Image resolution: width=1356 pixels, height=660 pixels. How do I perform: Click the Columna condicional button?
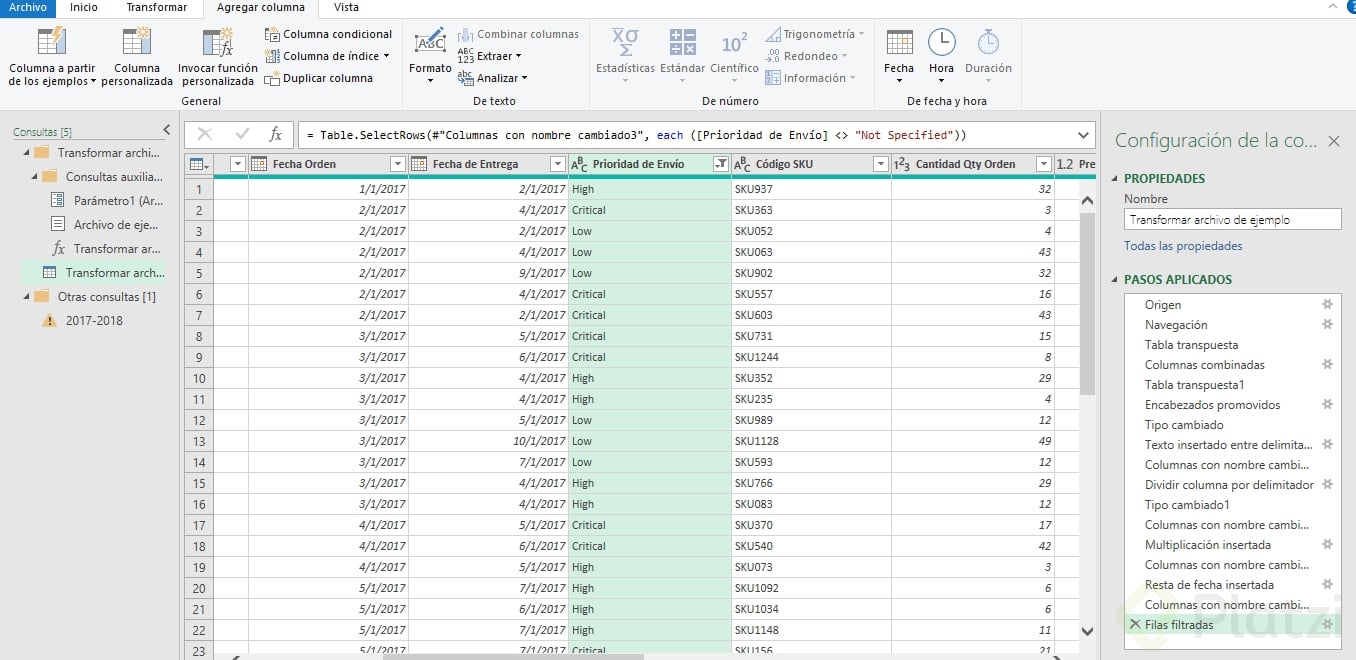pos(329,34)
